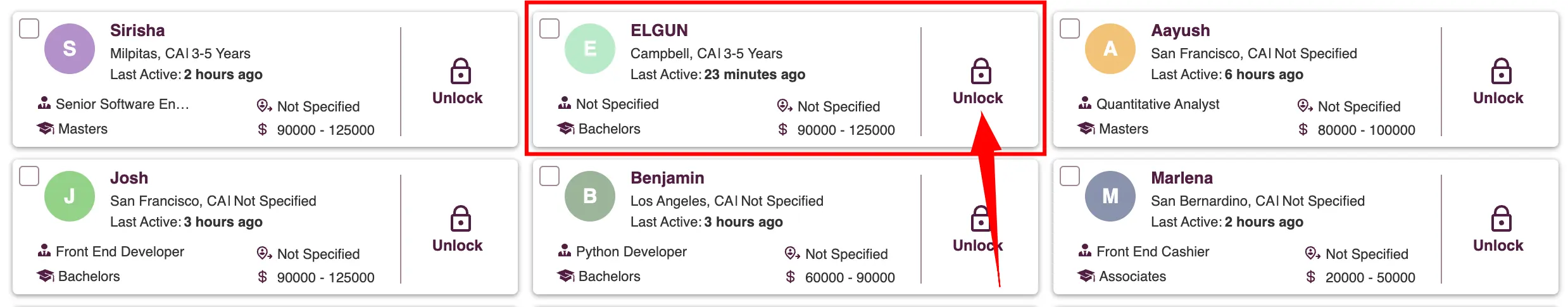Click Sirisha's purple S avatar
Image resolution: width=1568 pixels, height=307 pixels.
coord(70,49)
